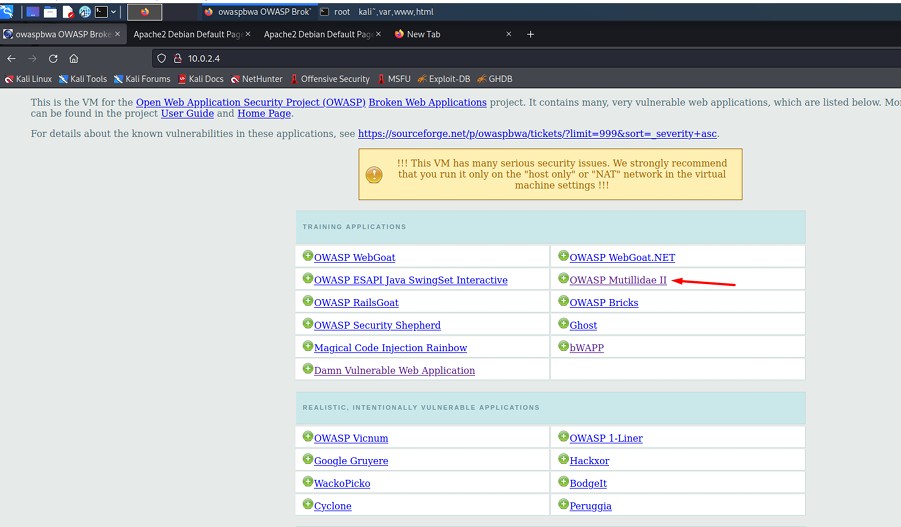Image resolution: width=901 pixels, height=527 pixels.
Task: Expand plus icon beside Magical Code Injection Rainbow
Action: (x=308, y=346)
